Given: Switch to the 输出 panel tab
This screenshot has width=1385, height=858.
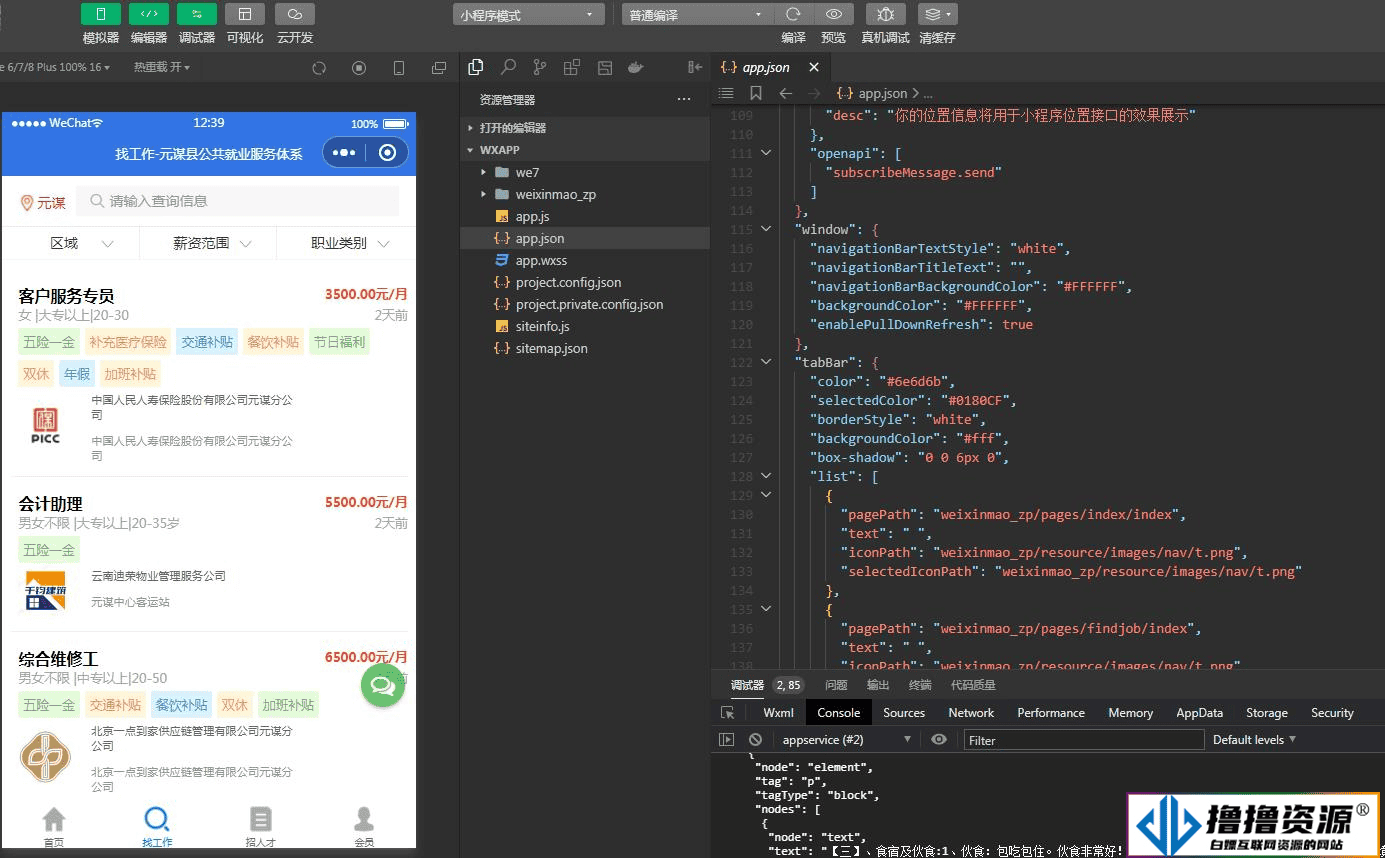Looking at the screenshot, I should click(878, 685).
